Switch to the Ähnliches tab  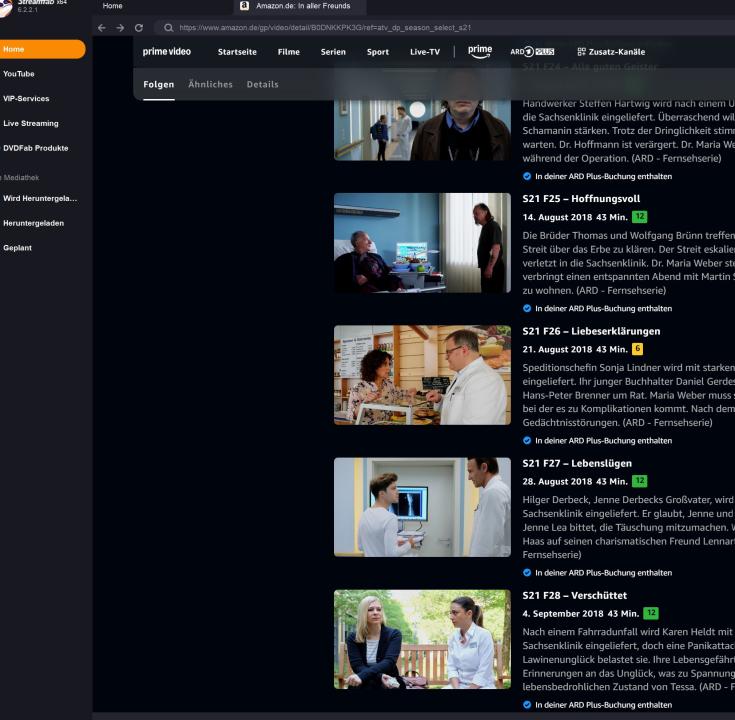pos(210,85)
